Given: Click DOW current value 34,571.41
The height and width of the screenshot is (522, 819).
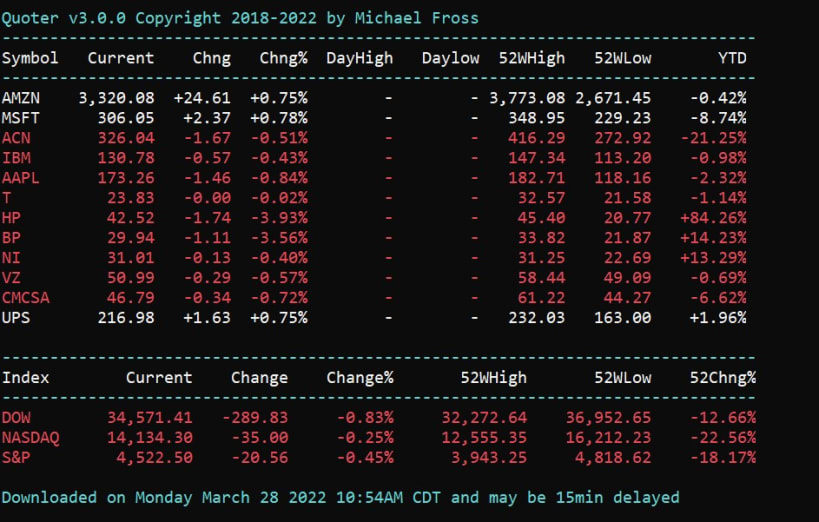Looking at the screenshot, I should click(x=149, y=418).
